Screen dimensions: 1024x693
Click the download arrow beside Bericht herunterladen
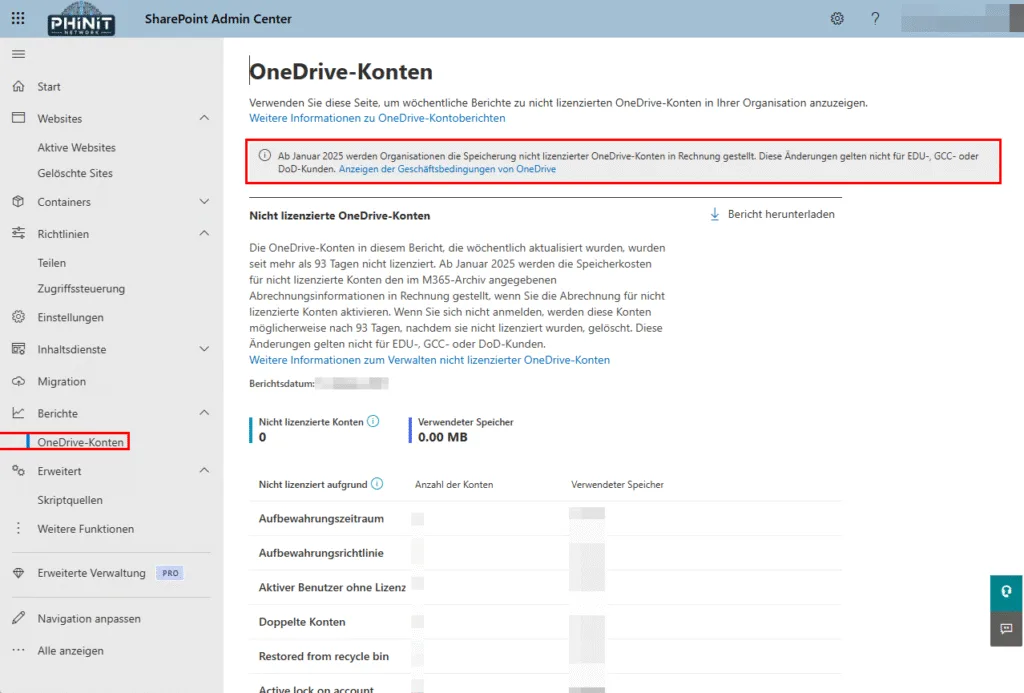click(714, 213)
